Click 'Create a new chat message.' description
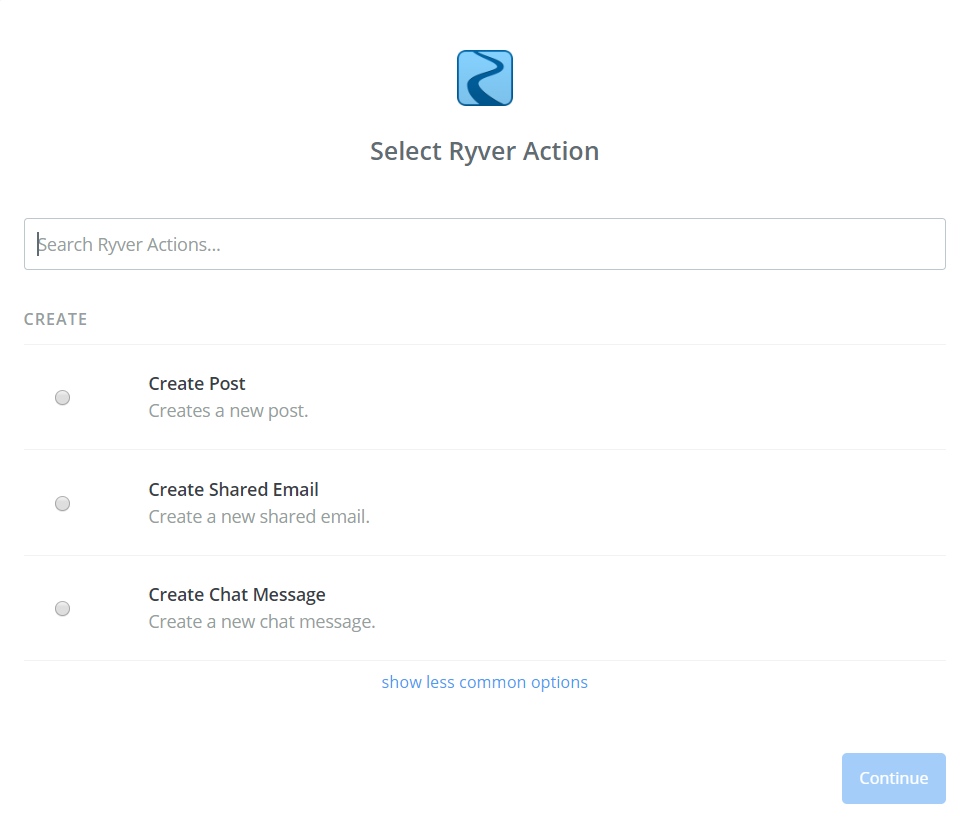This screenshot has width=961, height=839. 262,622
